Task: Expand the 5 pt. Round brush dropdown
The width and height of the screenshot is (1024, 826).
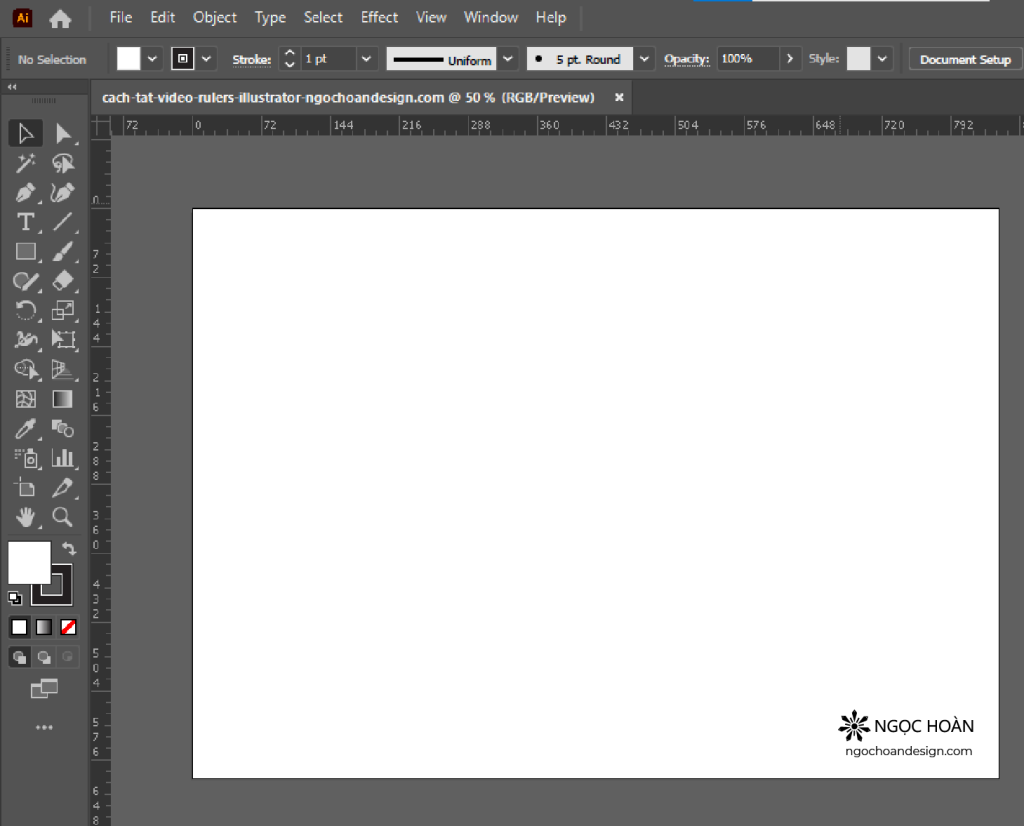Action: pyautogui.click(x=644, y=59)
